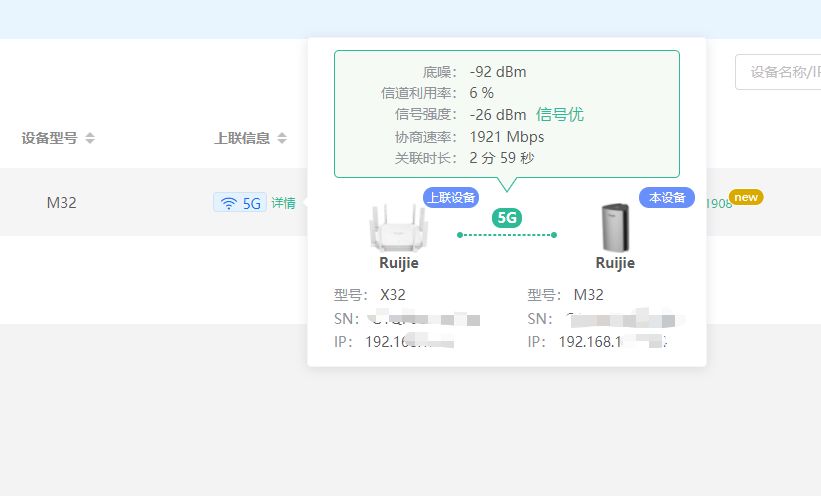Image resolution: width=821 pixels, height=496 pixels.
Task: Click the uplink device SN field
Action: coord(407,318)
